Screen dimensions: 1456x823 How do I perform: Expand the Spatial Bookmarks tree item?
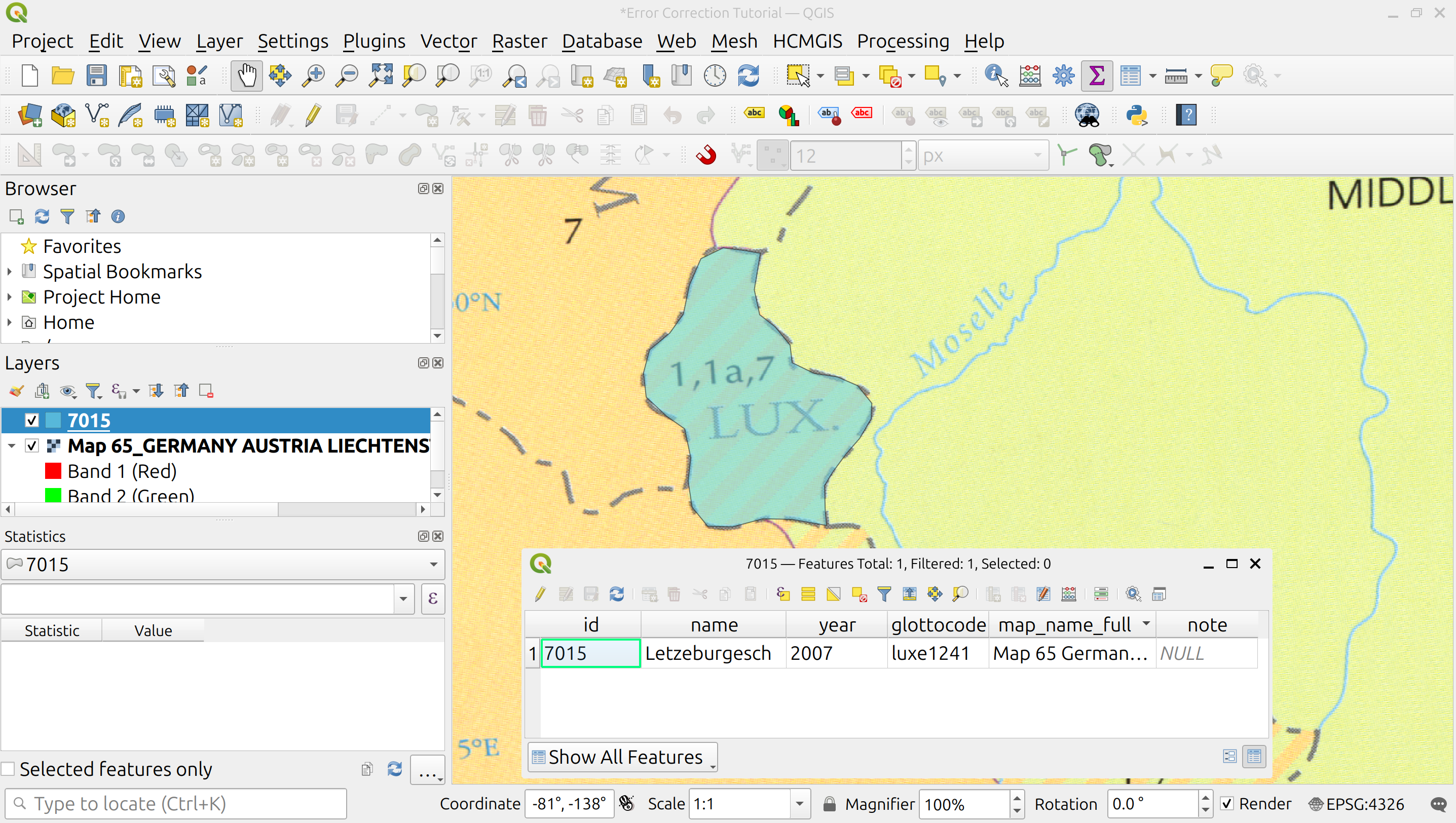(x=10, y=272)
